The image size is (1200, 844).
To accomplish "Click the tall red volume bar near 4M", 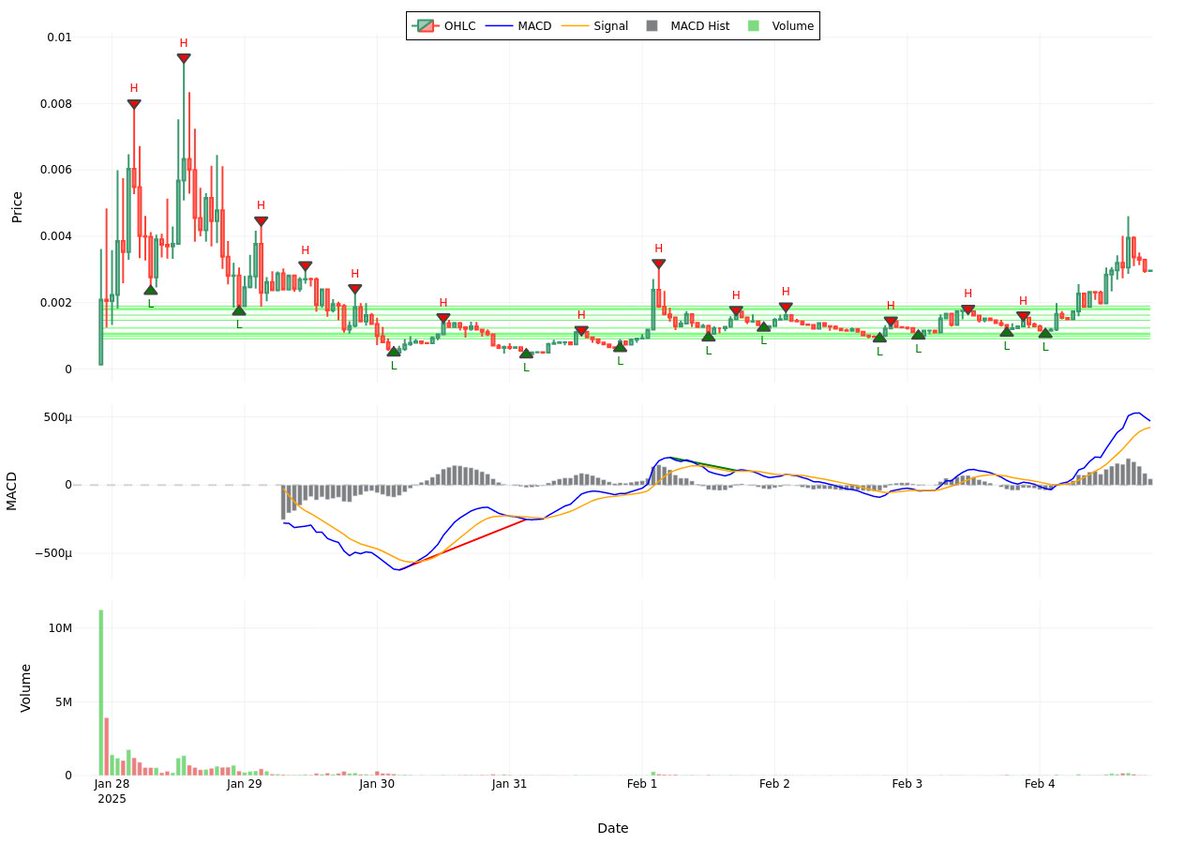I will point(107,746).
